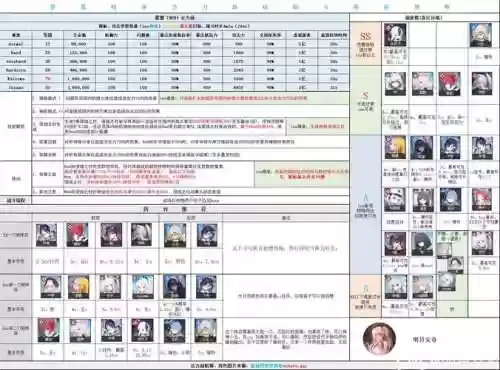Open the grey-haired dark portrait in S tier
The image size is (500, 370).
tap(482, 84)
